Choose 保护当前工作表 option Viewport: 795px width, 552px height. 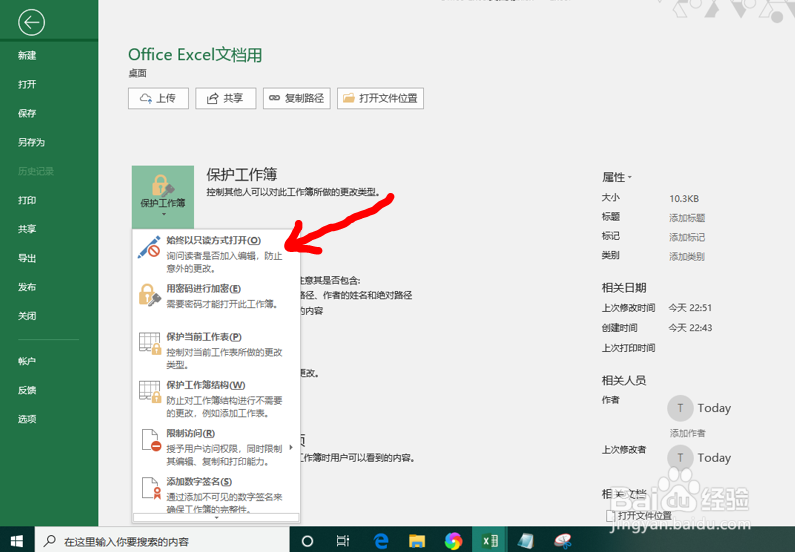click(216, 350)
